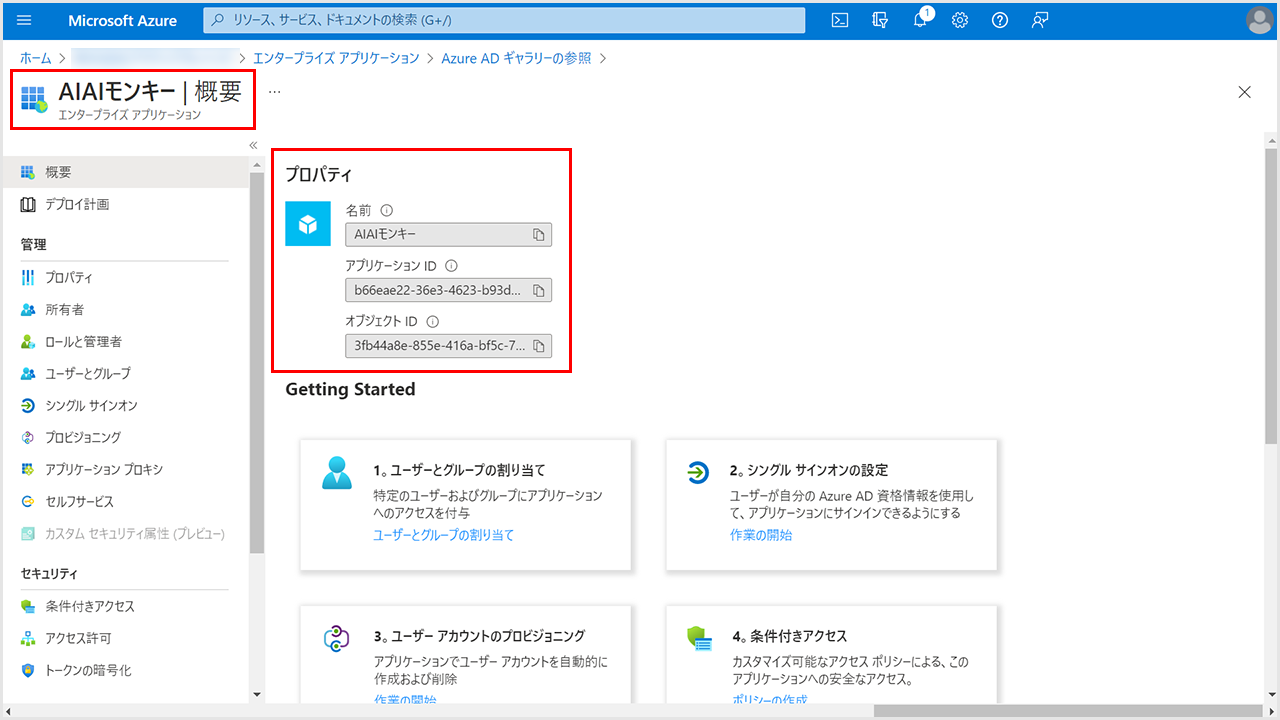Open the hamburger portal menu
Screen dimensions: 1280x720
pos(25,20)
